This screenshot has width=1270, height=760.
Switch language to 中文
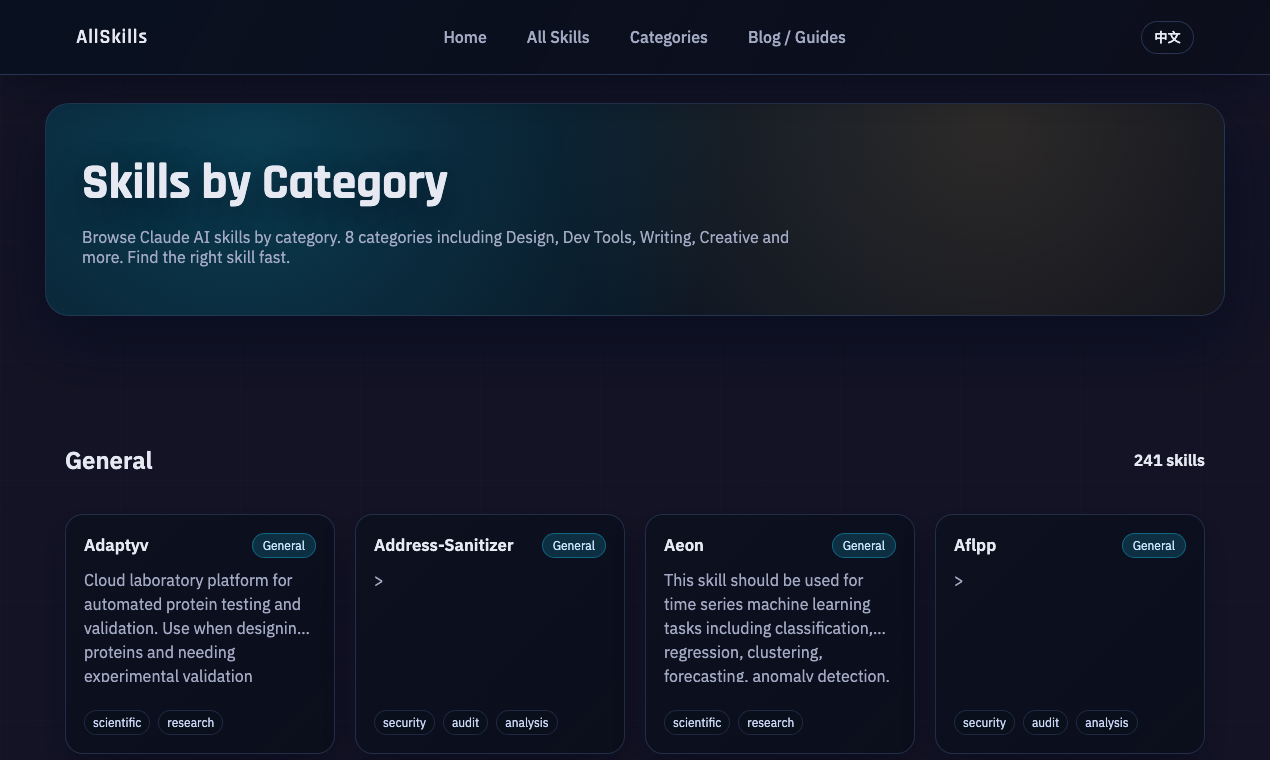1167,37
